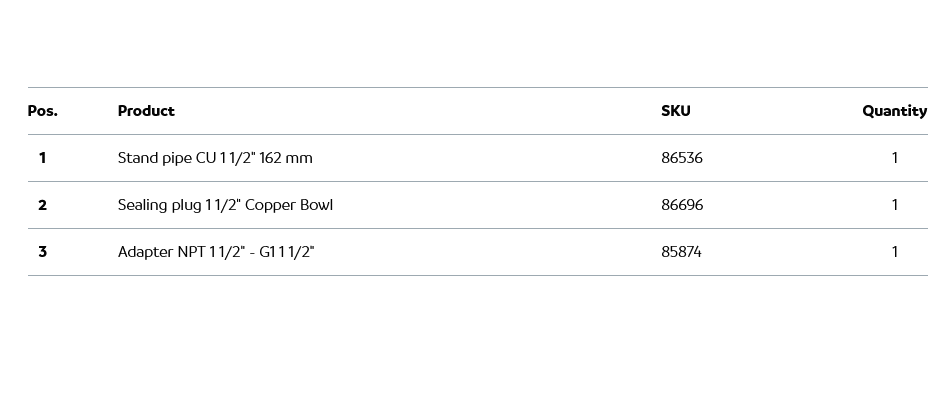Image resolution: width=946 pixels, height=416 pixels.
Task: Select position number 2
Action: point(42,205)
